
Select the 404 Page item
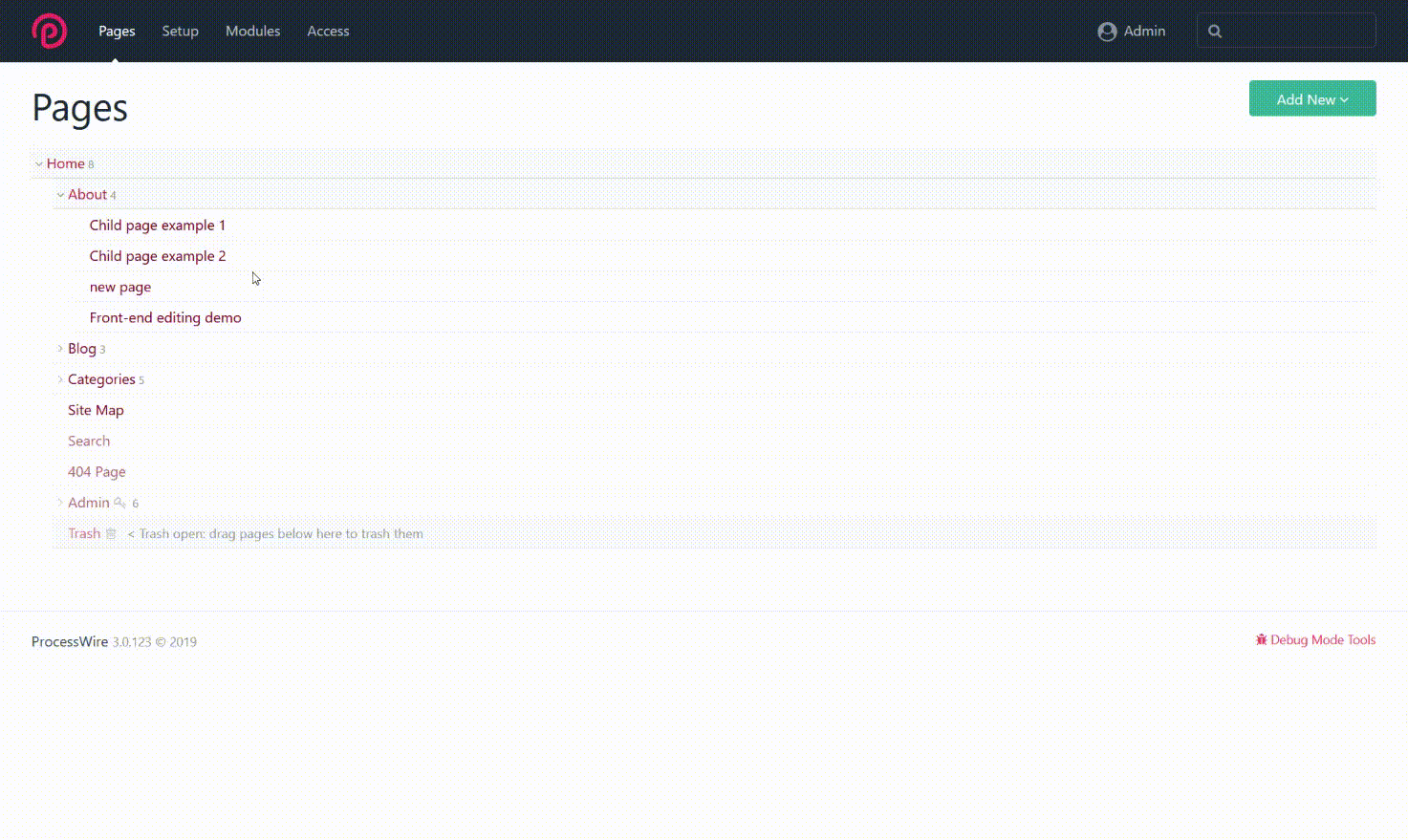(97, 472)
